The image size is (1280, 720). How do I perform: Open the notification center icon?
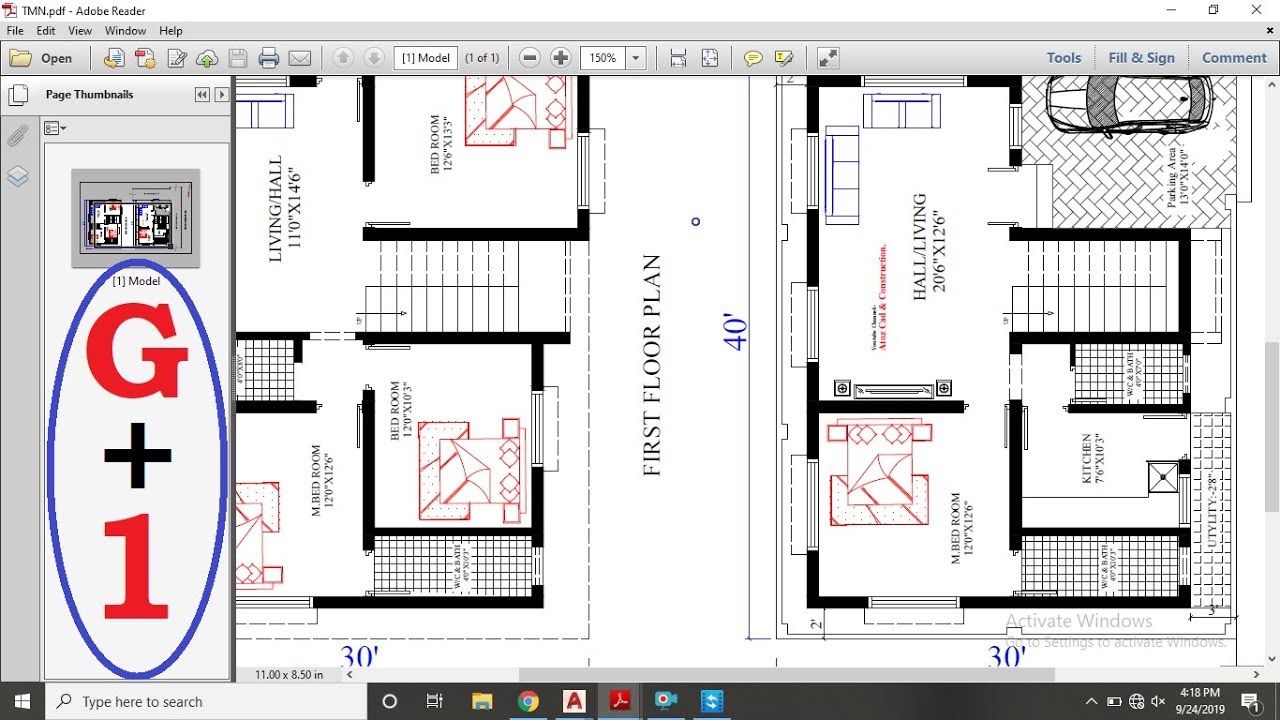pos(1249,701)
